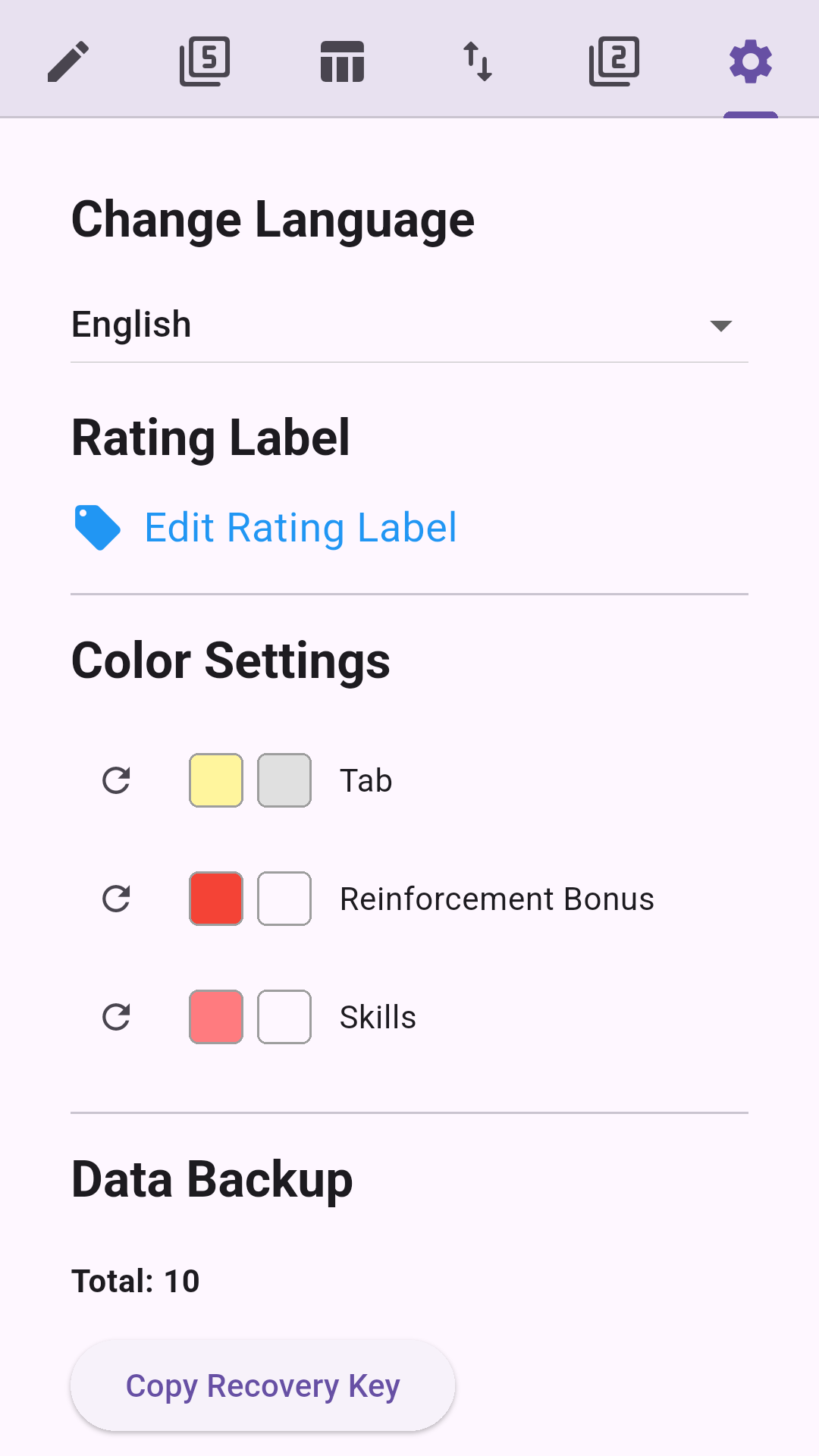
Task: Open the stacked cards 2 tab
Action: [x=614, y=61]
